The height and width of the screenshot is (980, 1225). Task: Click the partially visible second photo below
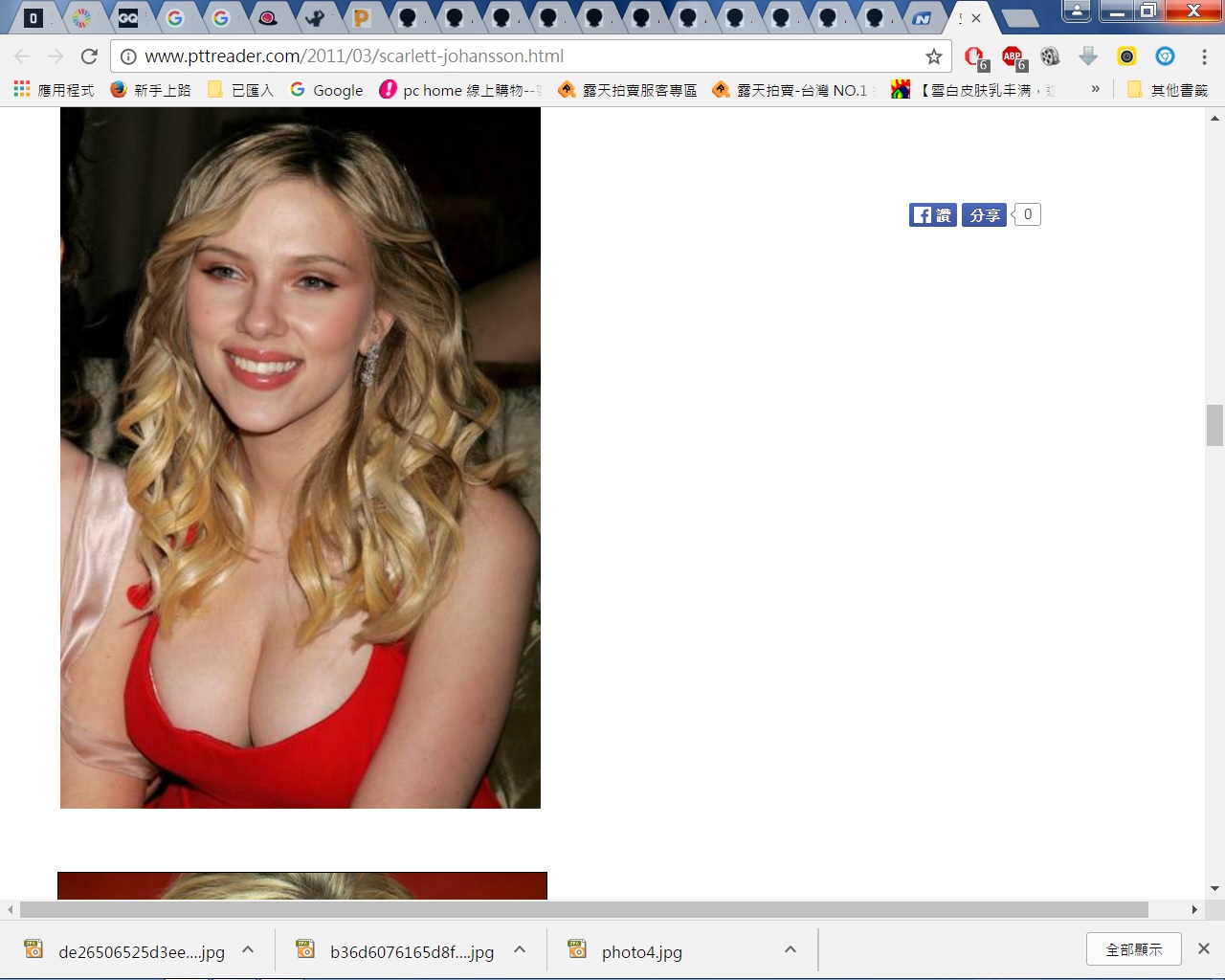(302, 885)
